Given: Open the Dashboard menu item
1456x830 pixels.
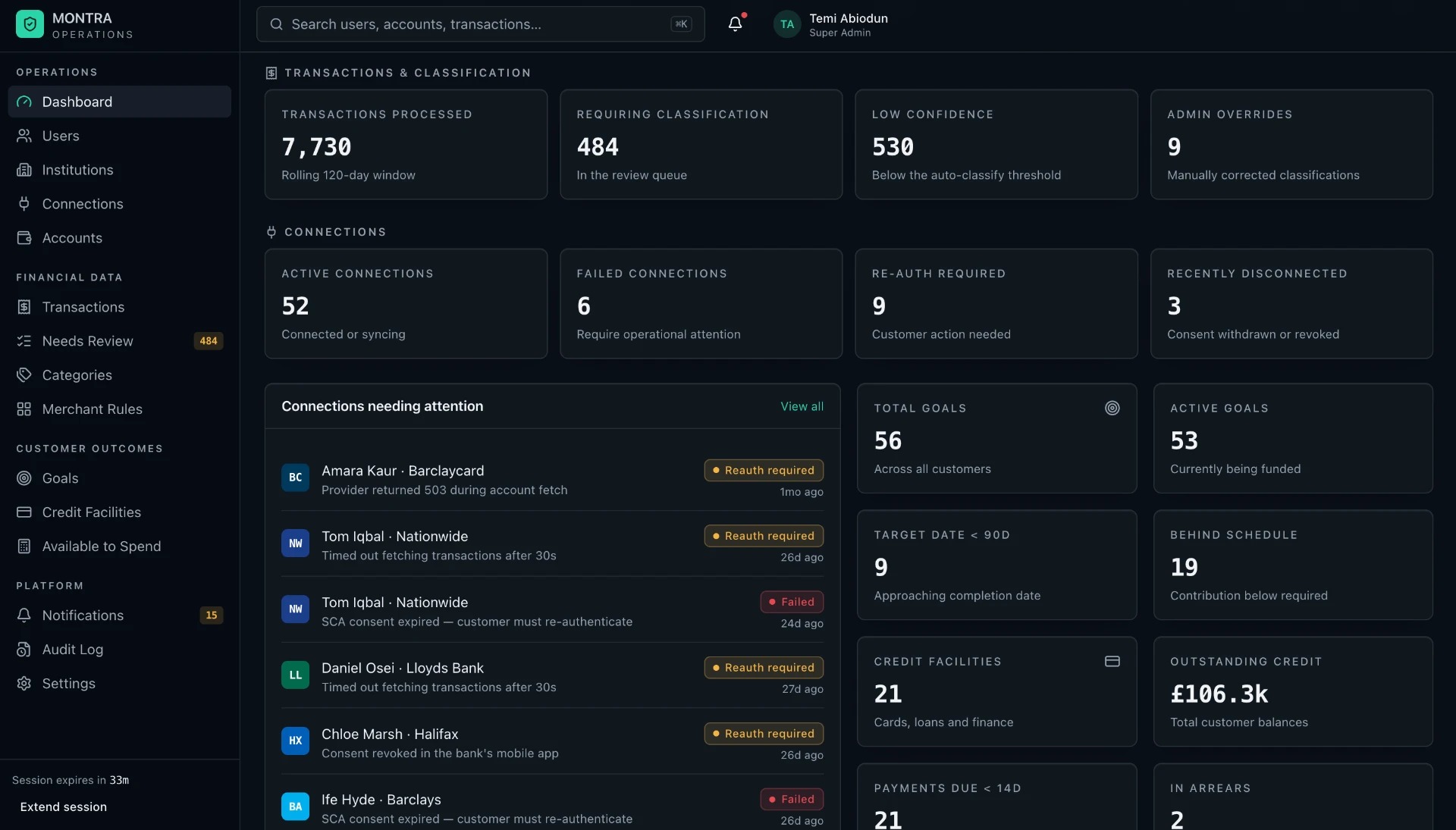Looking at the screenshot, I should [x=120, y=102].
